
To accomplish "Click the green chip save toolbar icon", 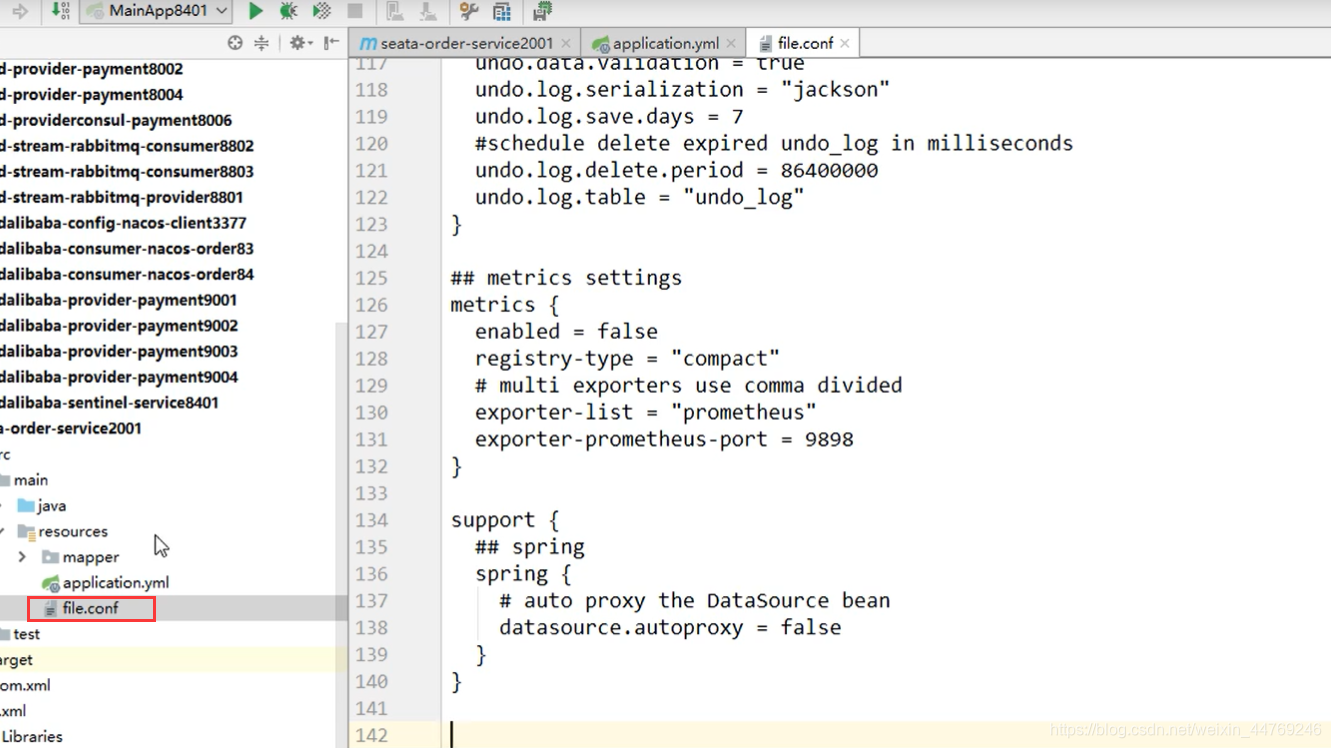I will click(x=542, y=11).
